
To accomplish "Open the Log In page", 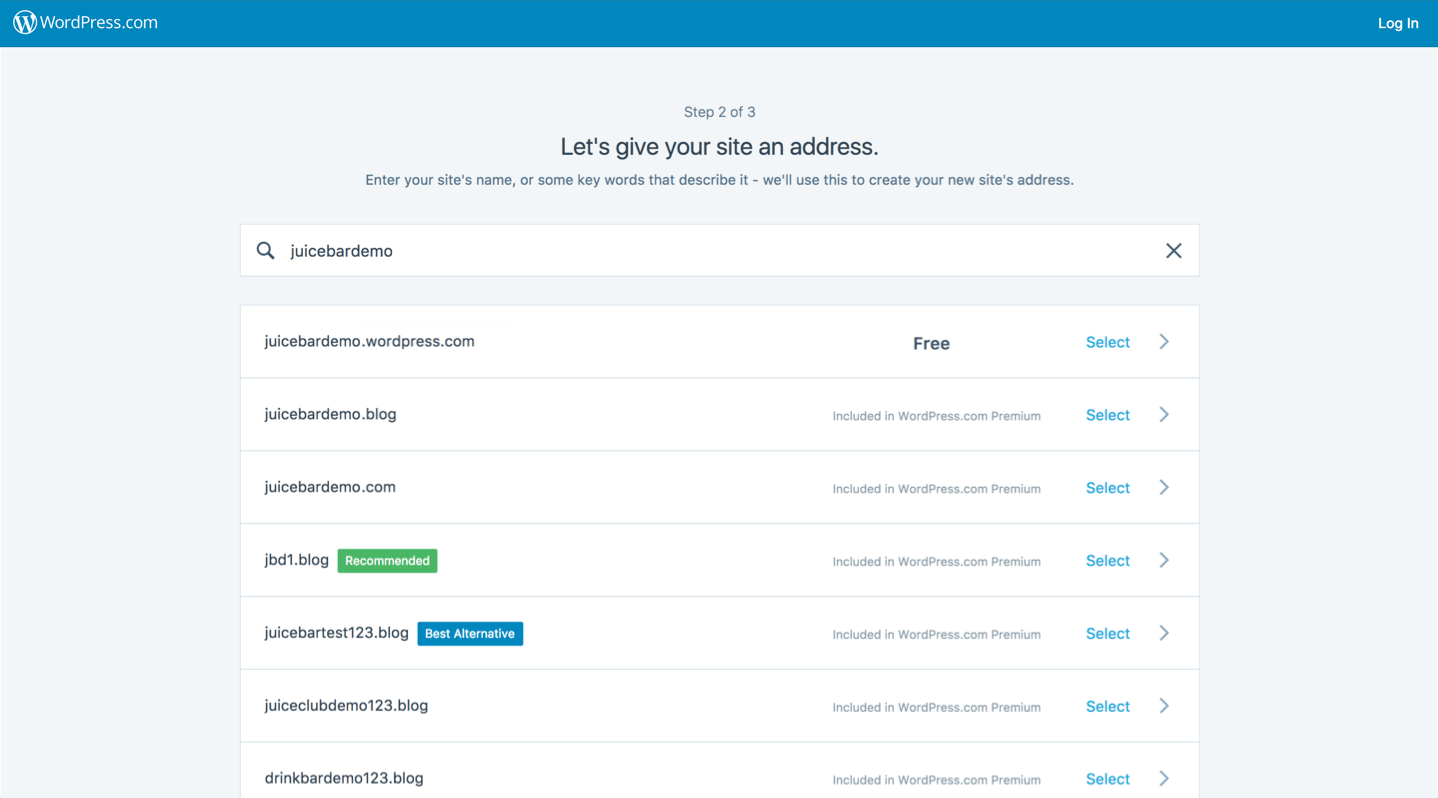I will [1397, 22].
